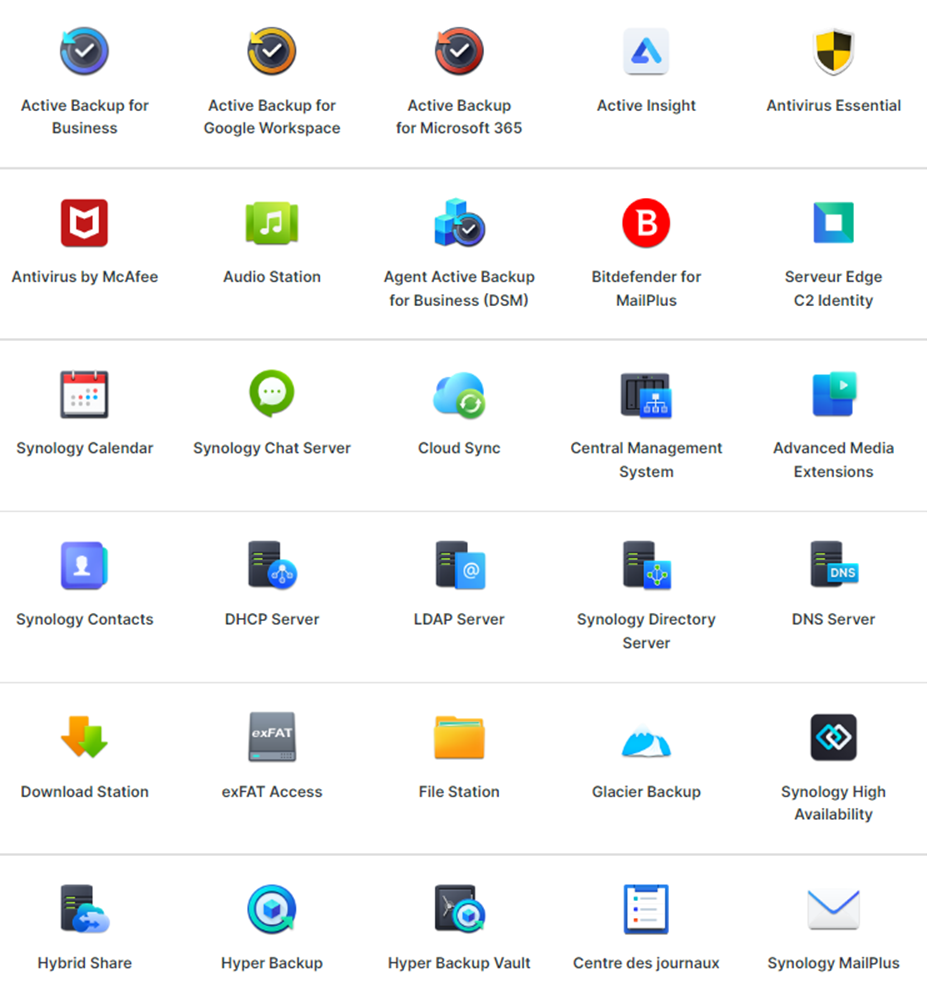Launch the Audio Station icon
Viewport: 927px width, 982px height.
tap(272, 223)
